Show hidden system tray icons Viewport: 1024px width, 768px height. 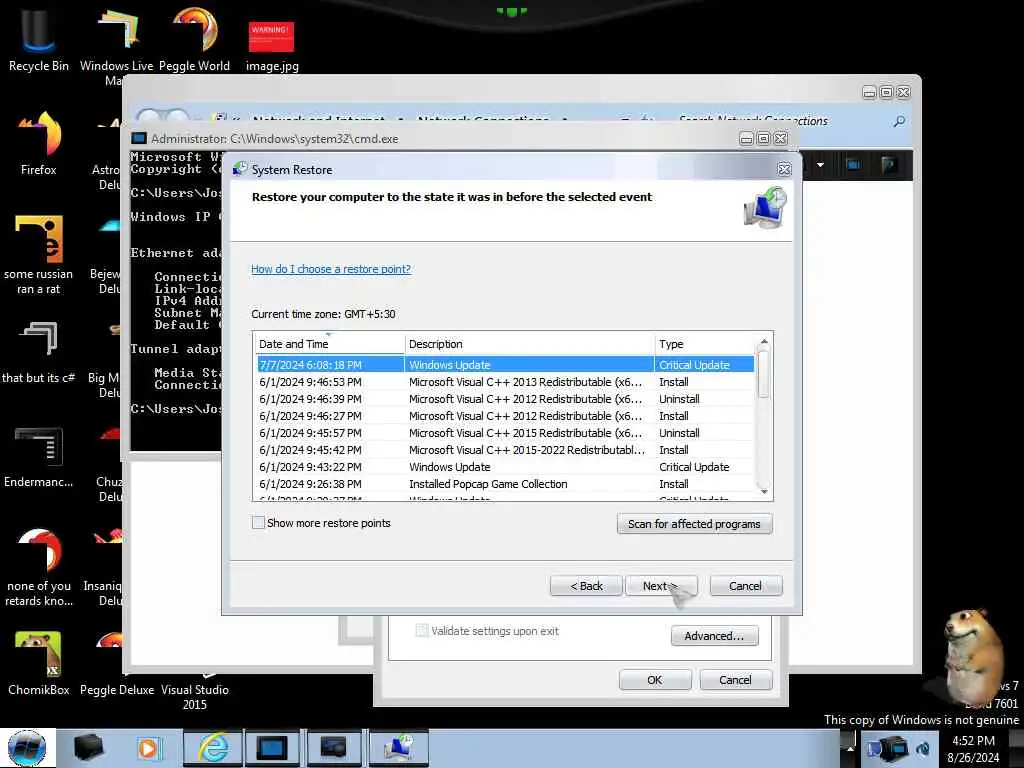850,748
